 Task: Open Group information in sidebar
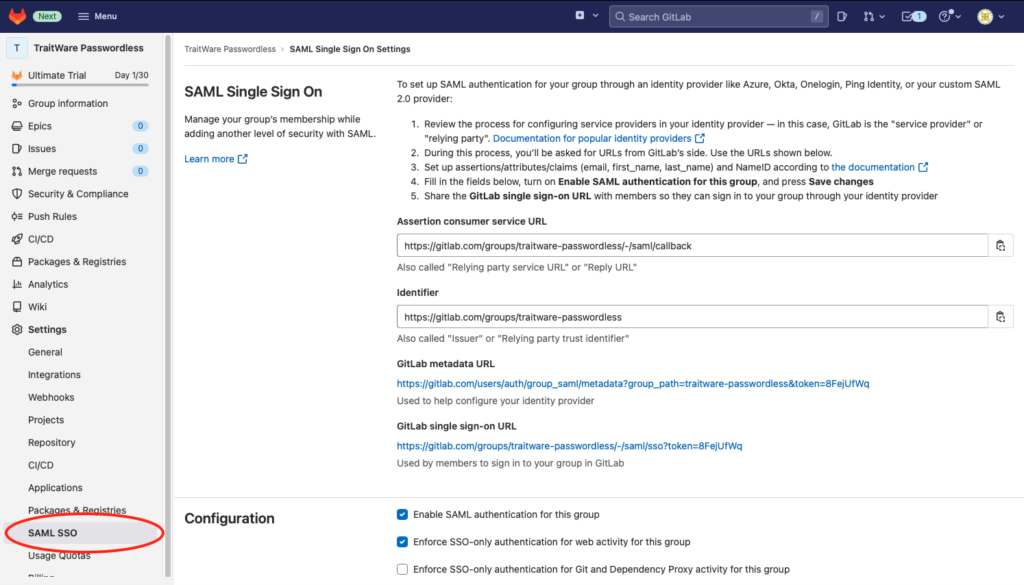click(x=68, y=103)
